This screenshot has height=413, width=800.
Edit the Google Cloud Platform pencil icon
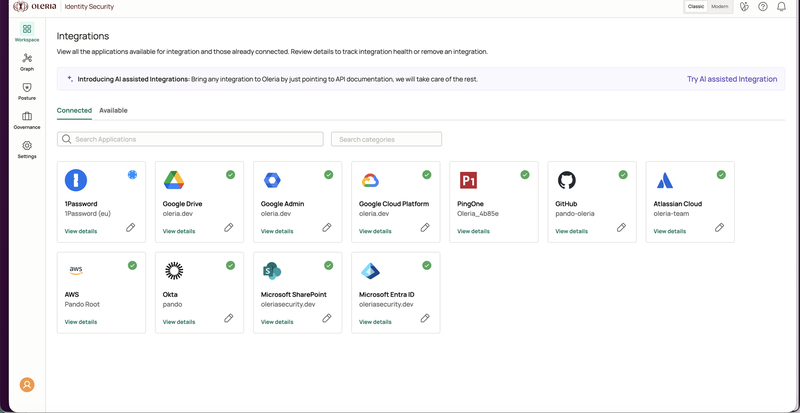pos(425,227)
